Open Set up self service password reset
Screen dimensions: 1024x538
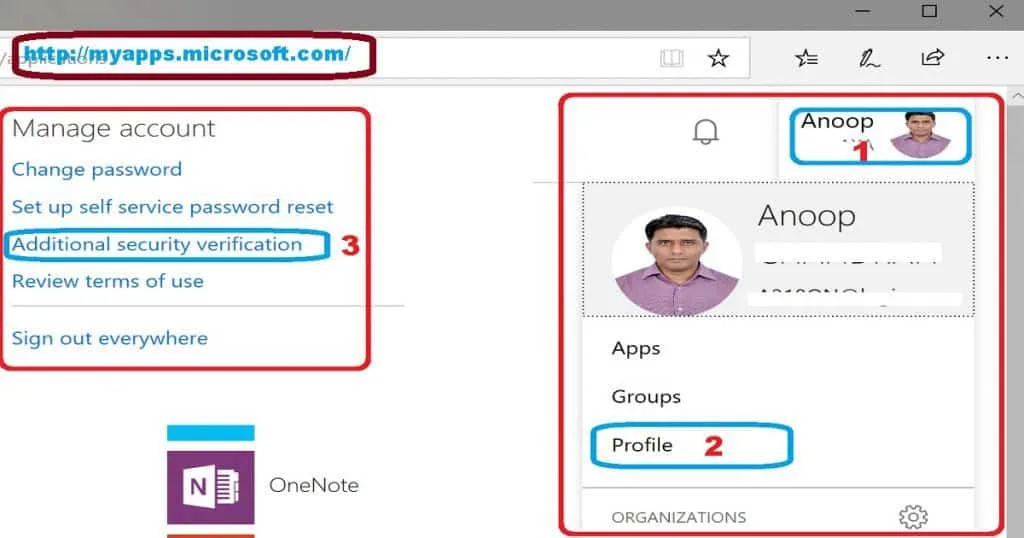tap(173, 207)
